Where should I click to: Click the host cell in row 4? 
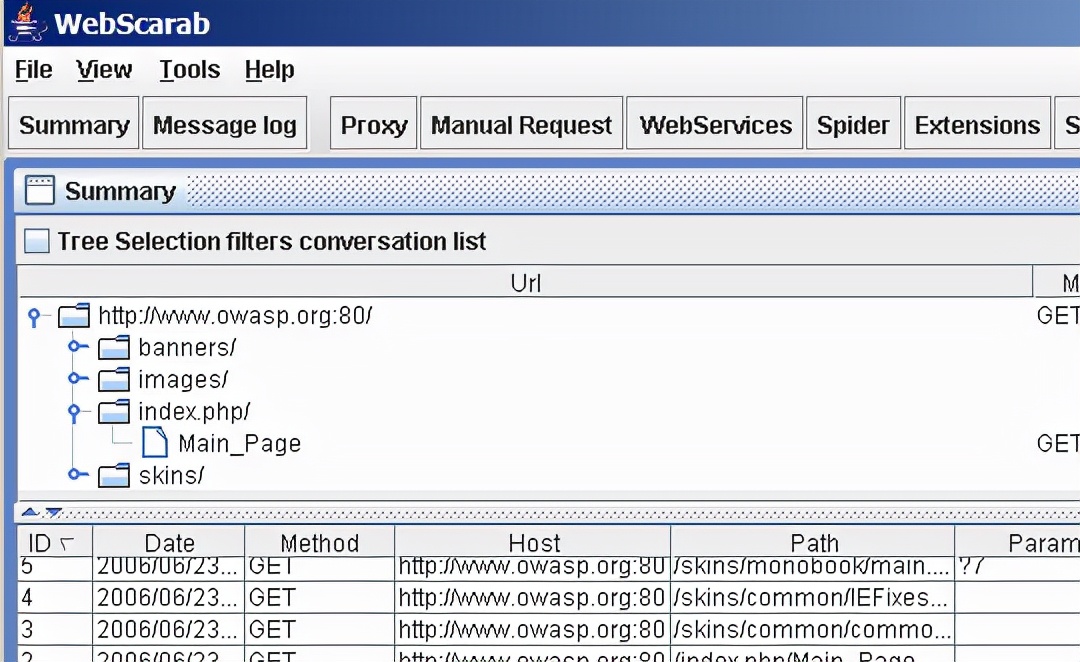[x=533, y=597]
